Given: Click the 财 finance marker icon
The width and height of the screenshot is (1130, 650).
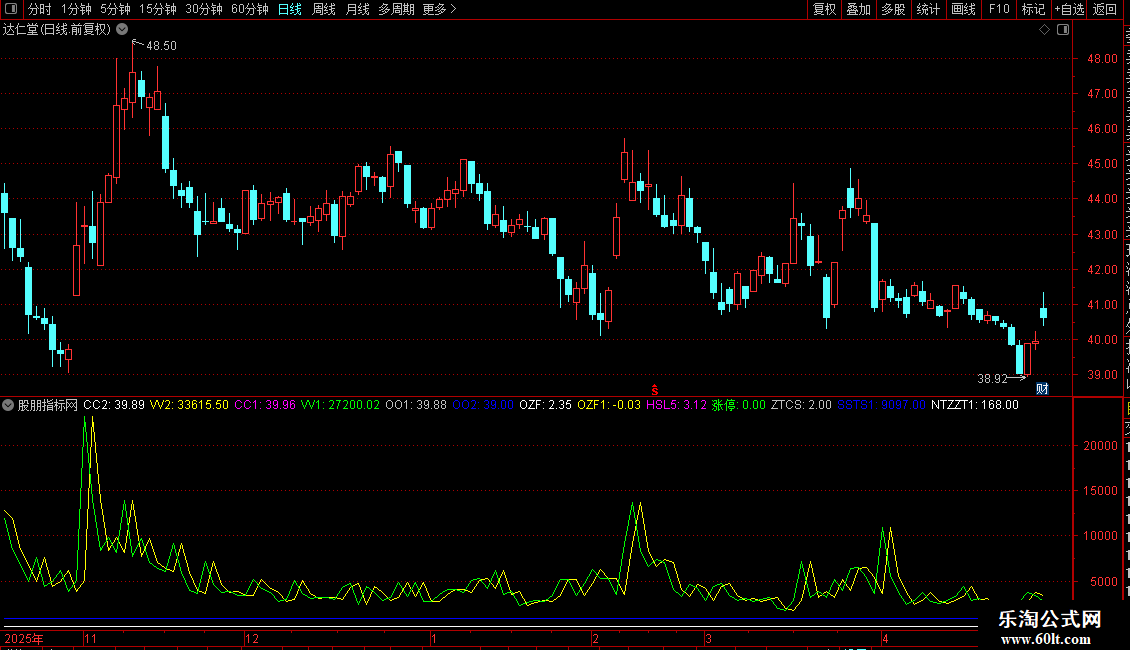Looking at the screenshot, I should (x=1042, y=388).
